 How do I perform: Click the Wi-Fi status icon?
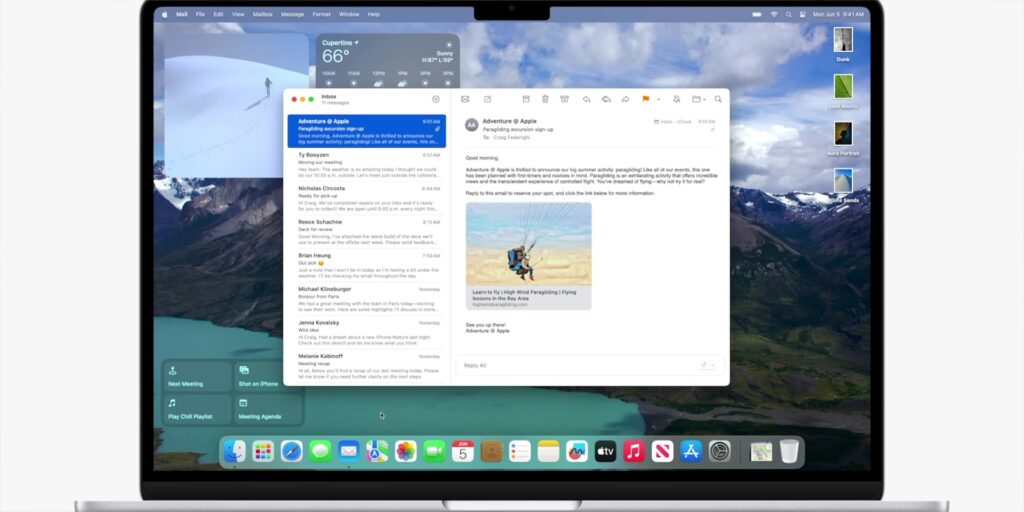click(774, 14)
